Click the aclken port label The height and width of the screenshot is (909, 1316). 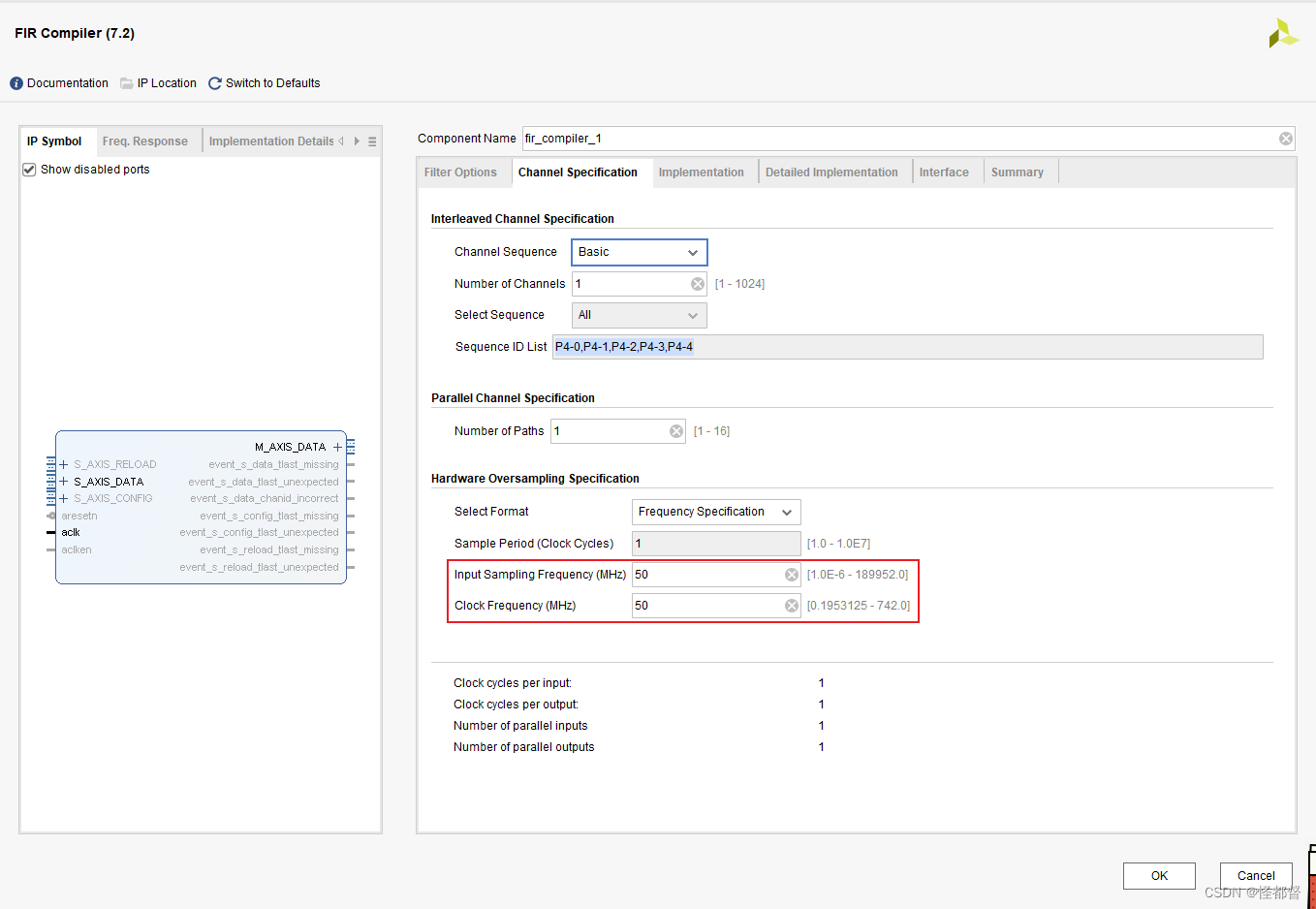[x=77, y=549]
